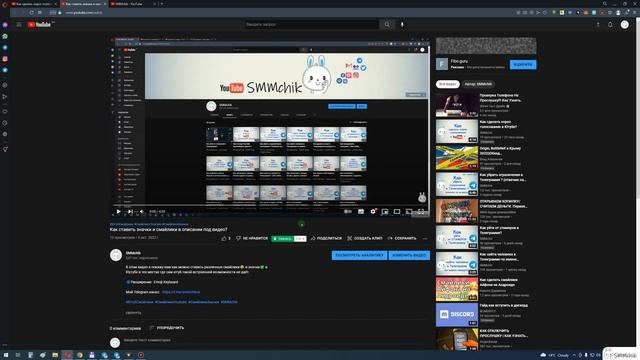
Task: Open the miniplayer mode icon
Action: pyautogui.click(x=385, y=211)
